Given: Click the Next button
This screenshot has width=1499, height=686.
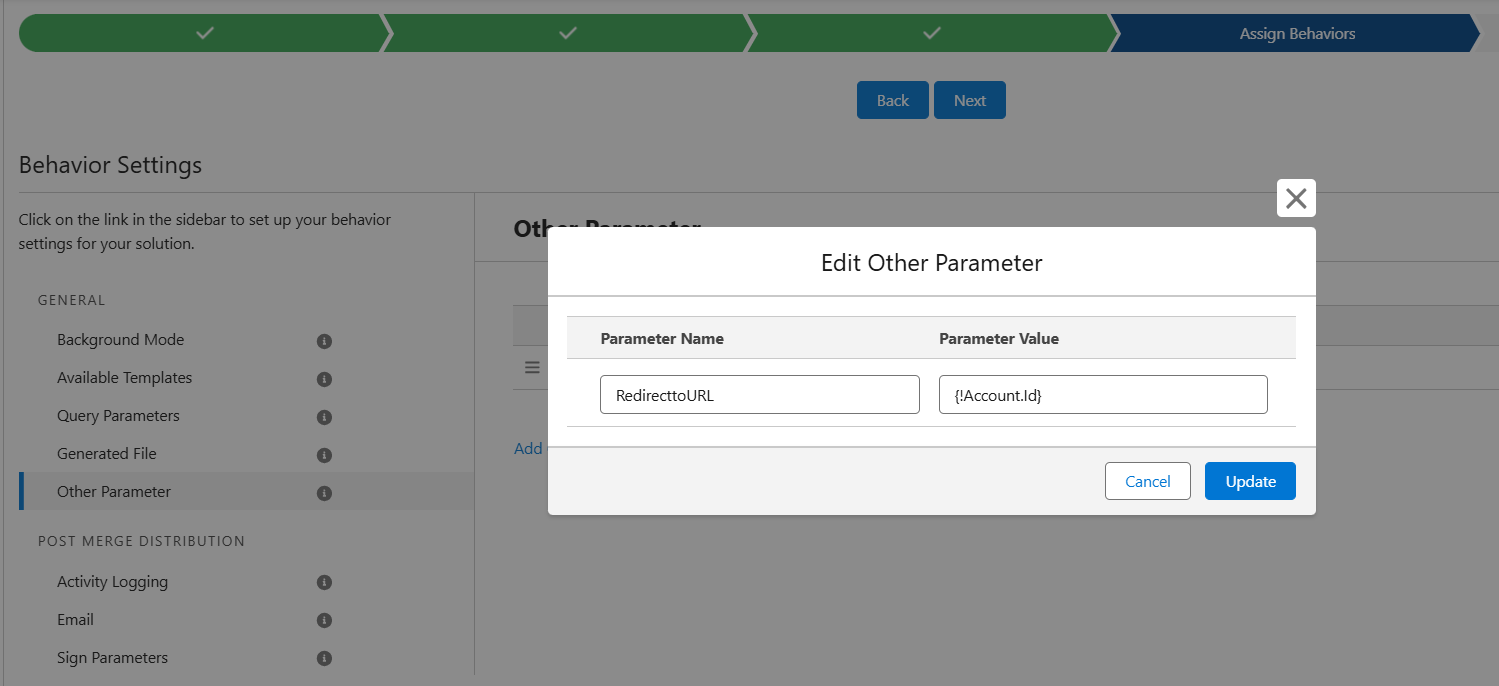Looking at the screenshot, I should click(970, 100).
